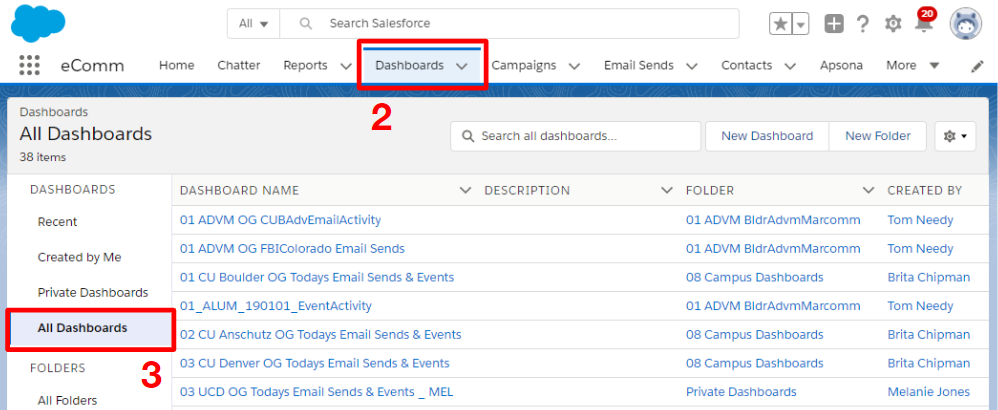Expand the Reports tab chevron
The image size is (998, 410).
[346, 66]
